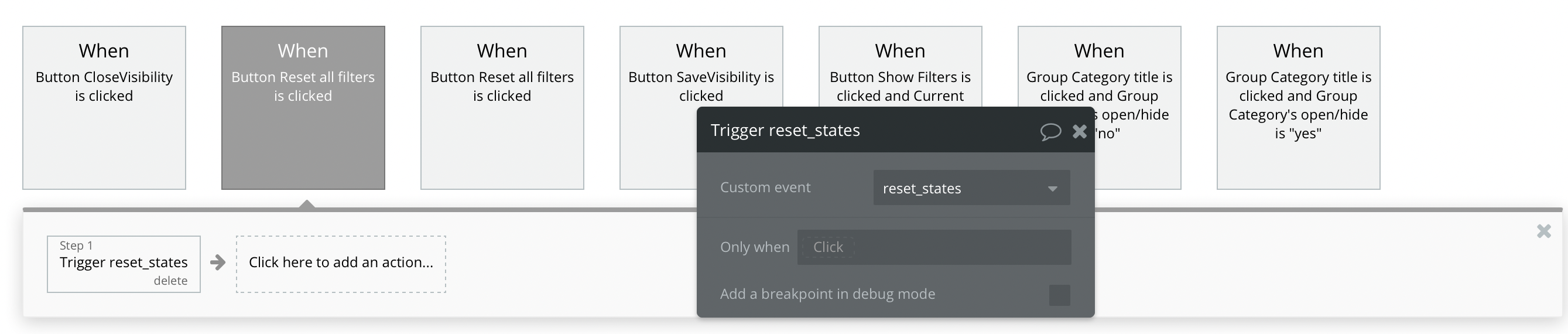The image size is (1568, 334).
Task: Click the Click placeholder in Only when
Action: click(828, 247)
